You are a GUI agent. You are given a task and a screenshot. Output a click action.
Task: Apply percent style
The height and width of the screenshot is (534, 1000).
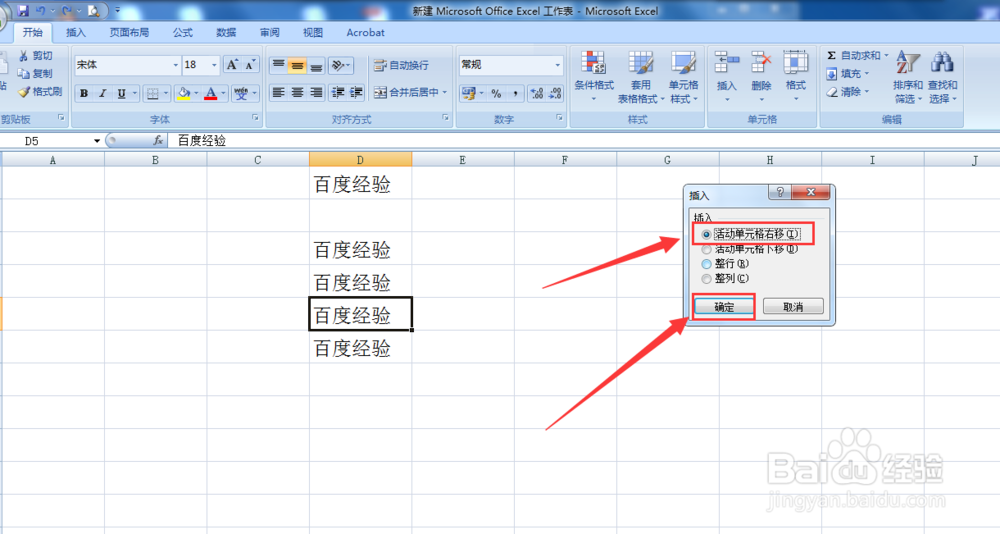[496, 94]
